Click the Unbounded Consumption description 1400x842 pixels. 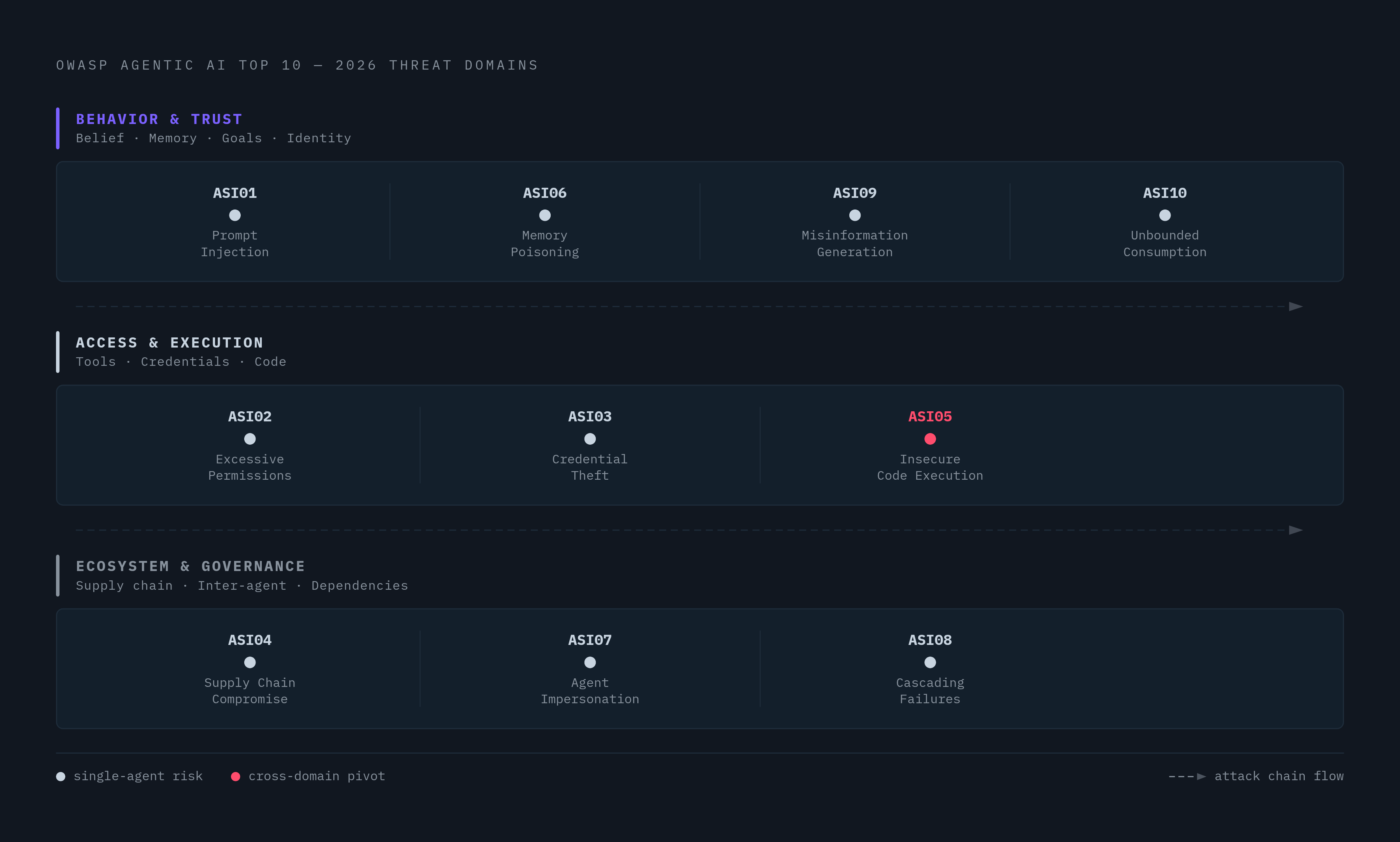click(x=1164, y=243)
